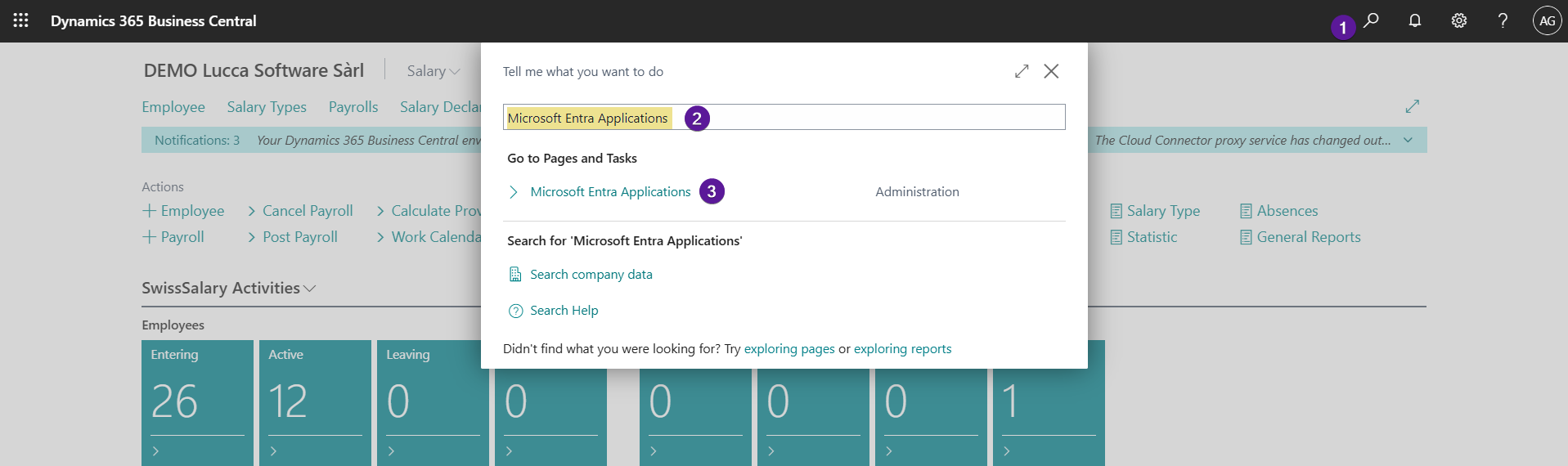This screenshot has width=1568, height=466.
Task: Open the notifications bell
Action: point(1415,20)
